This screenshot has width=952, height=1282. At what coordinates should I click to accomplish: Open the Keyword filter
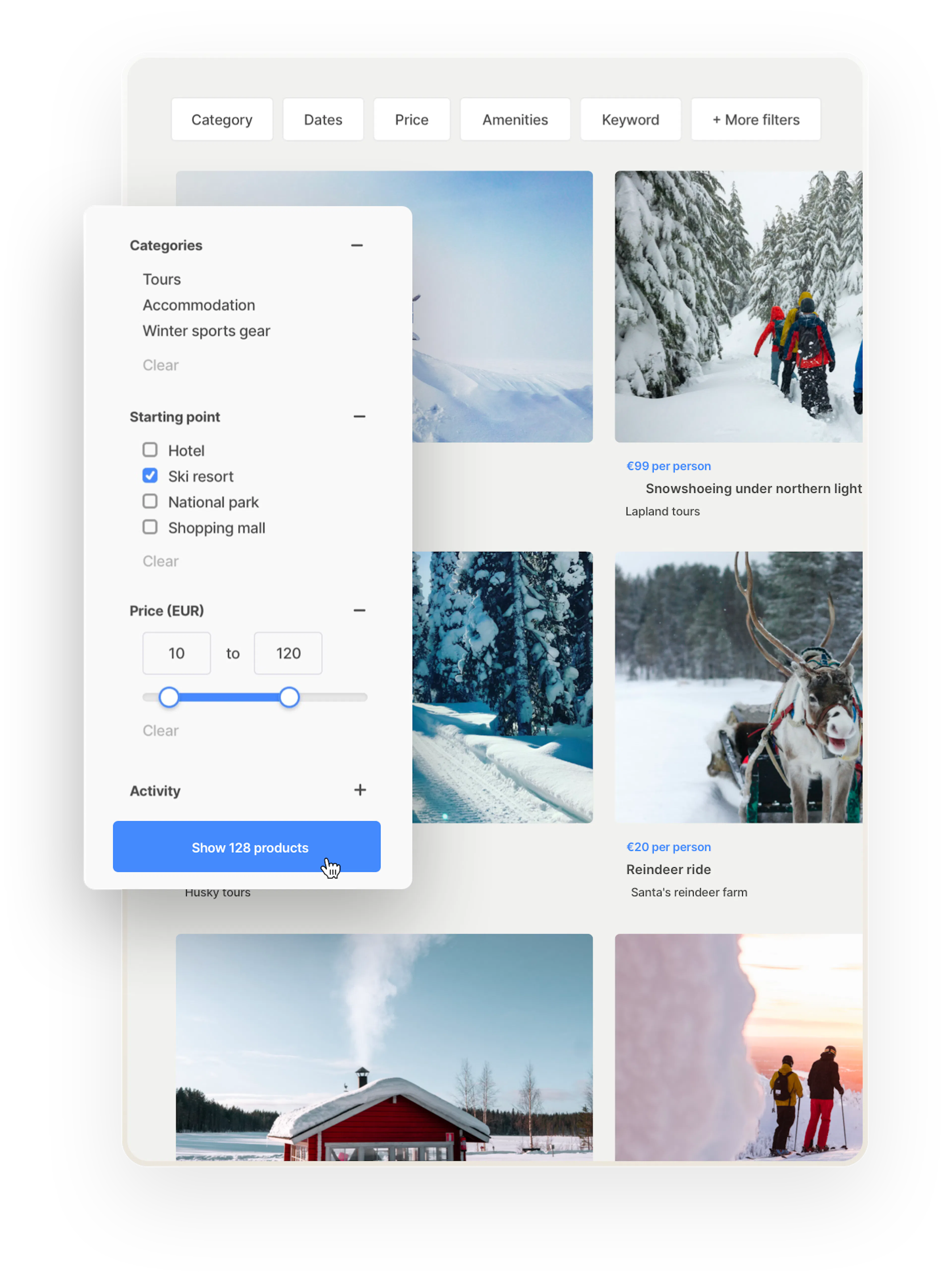[630, 119]
